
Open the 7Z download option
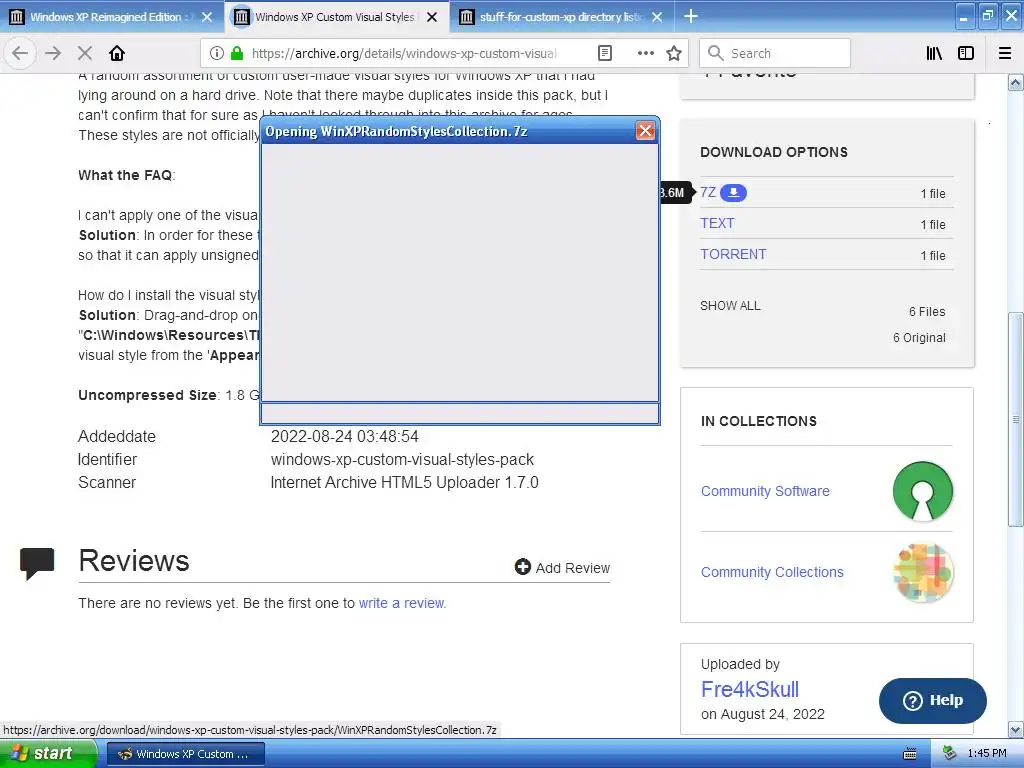(x=708, y=192)
